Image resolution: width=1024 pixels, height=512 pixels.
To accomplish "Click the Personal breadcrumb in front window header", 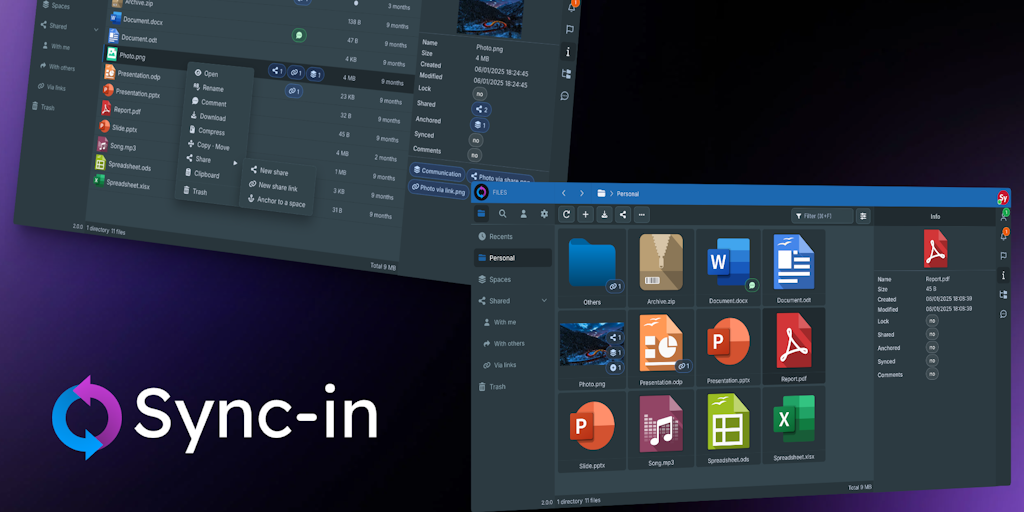I will (627, 194).
